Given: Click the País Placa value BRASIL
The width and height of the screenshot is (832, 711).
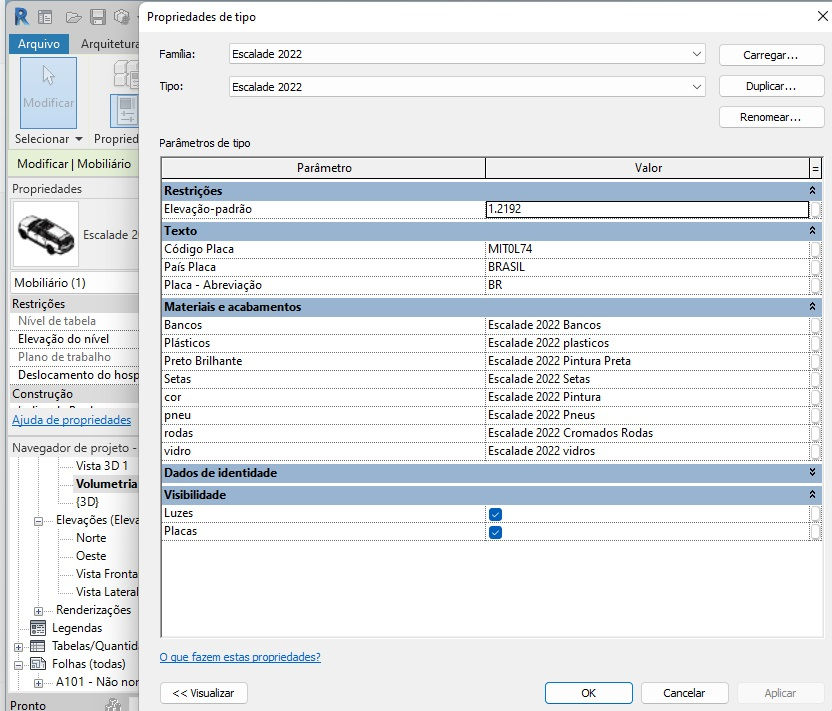Looking at the screenshot, I should [647, 267].
